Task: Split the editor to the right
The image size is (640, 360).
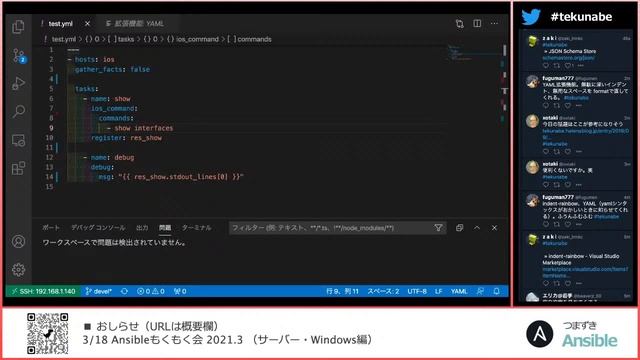Action: (477, 23)
